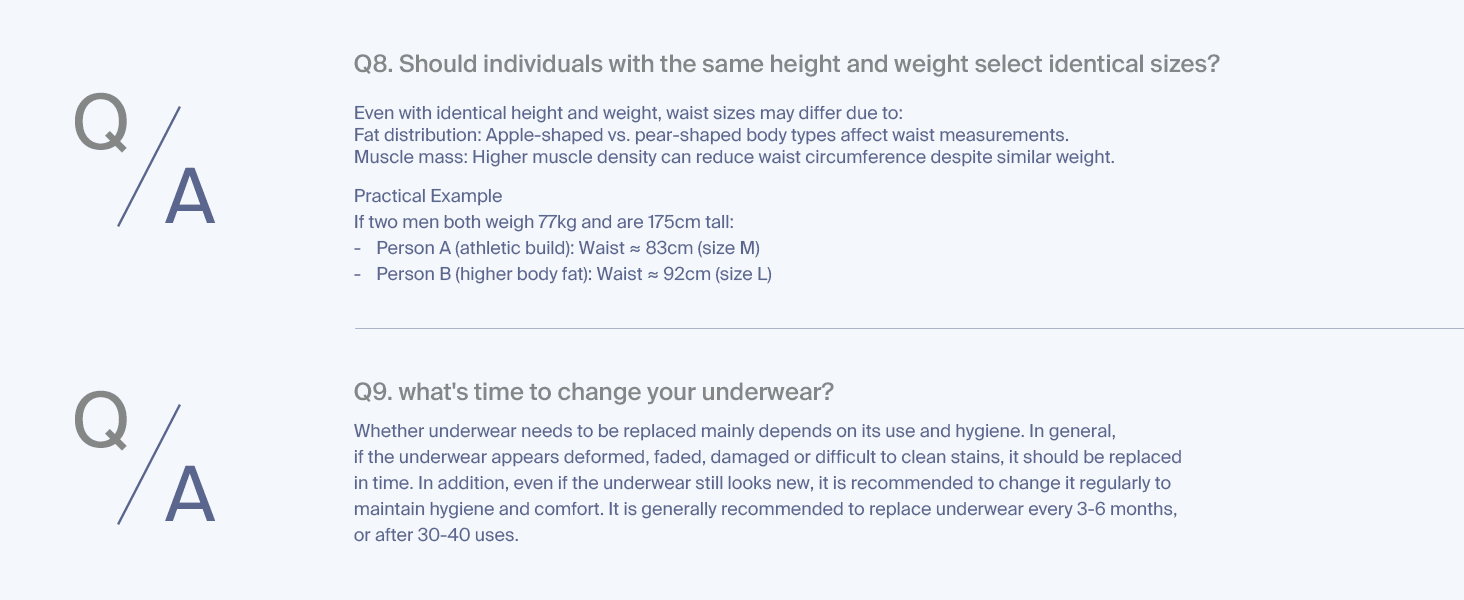Click the horizontal divider between Q8 and Q9

[x=909, y=328]
